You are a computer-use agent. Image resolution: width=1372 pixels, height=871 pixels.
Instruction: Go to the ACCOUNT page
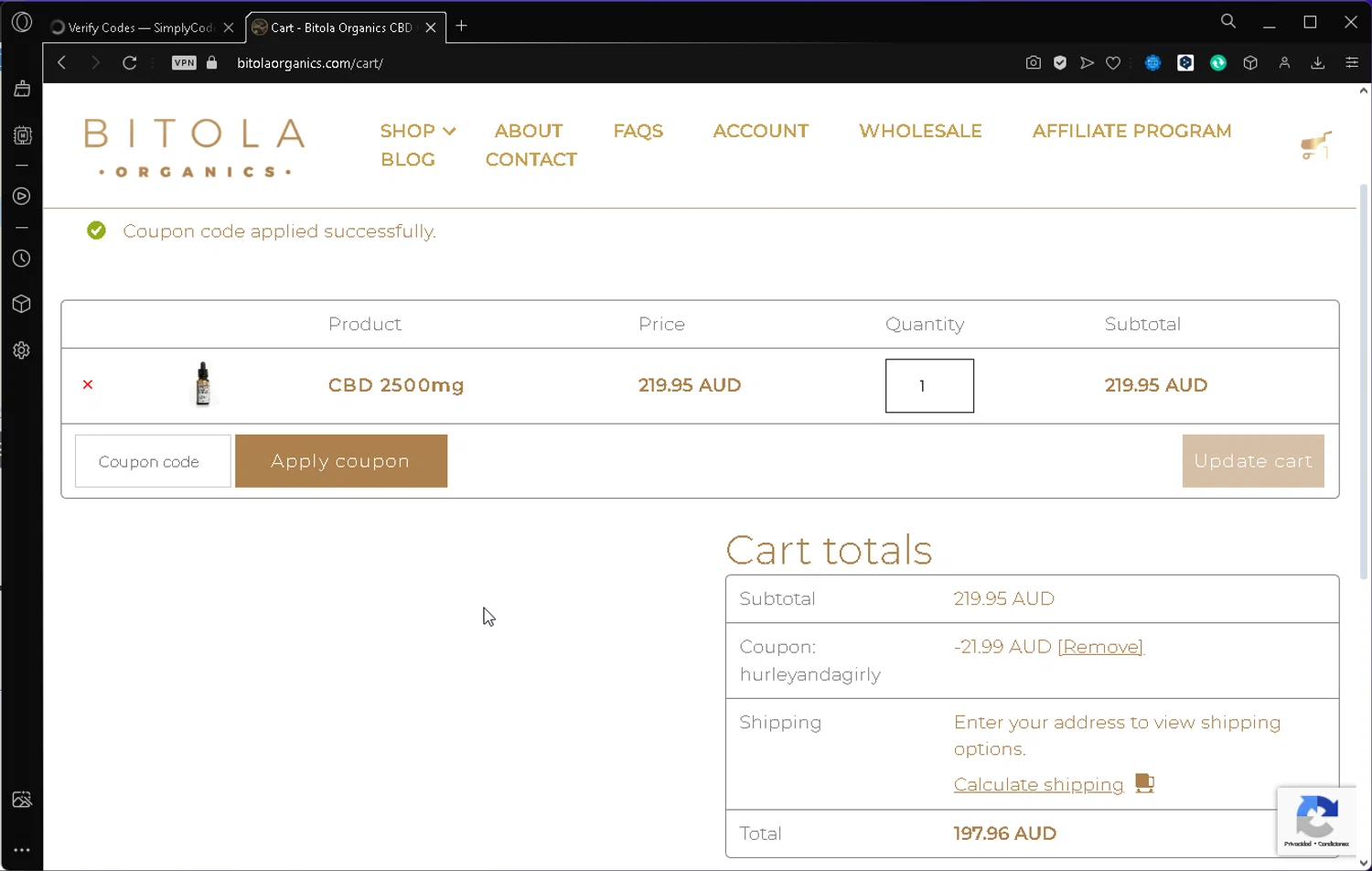tap(761, 131)
